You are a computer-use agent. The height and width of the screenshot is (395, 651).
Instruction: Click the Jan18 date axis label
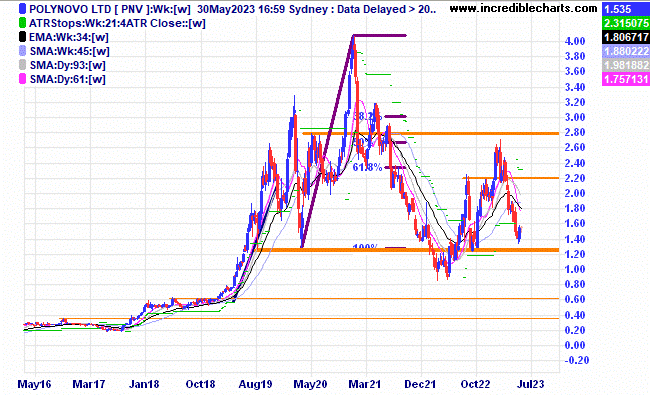click(144, 384)
